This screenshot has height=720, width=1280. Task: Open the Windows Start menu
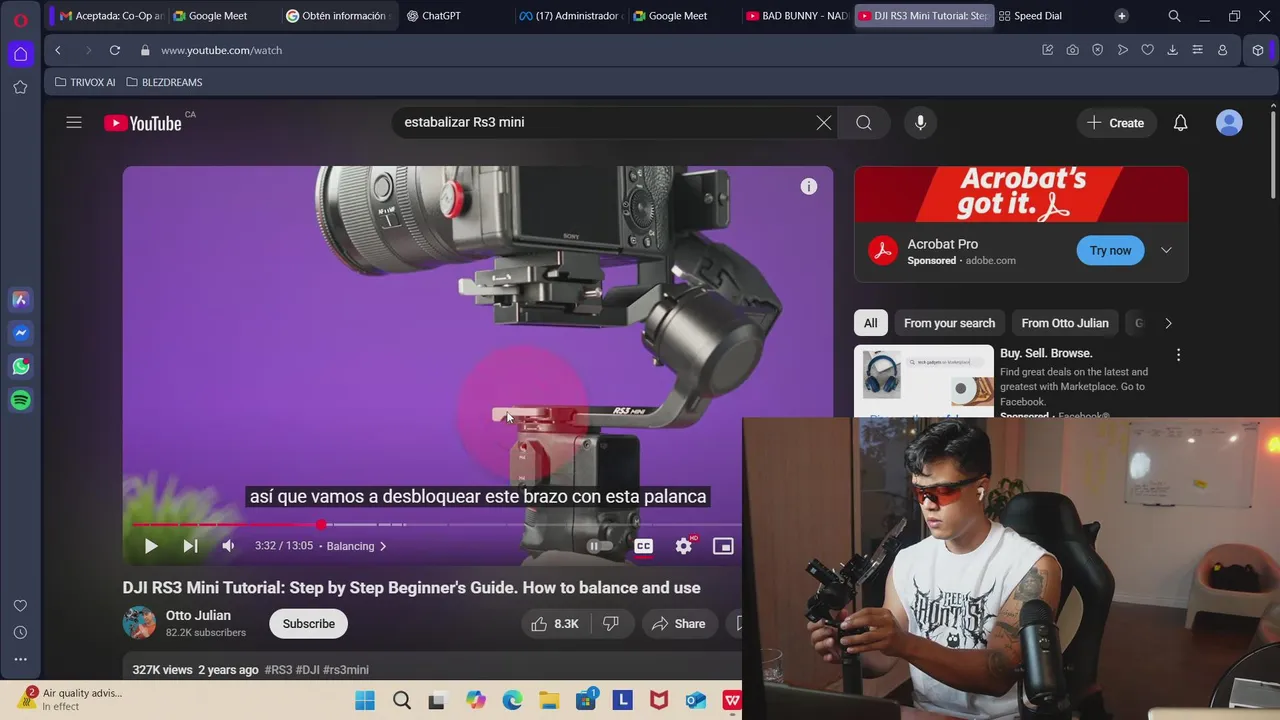click(x=365, y=700)
